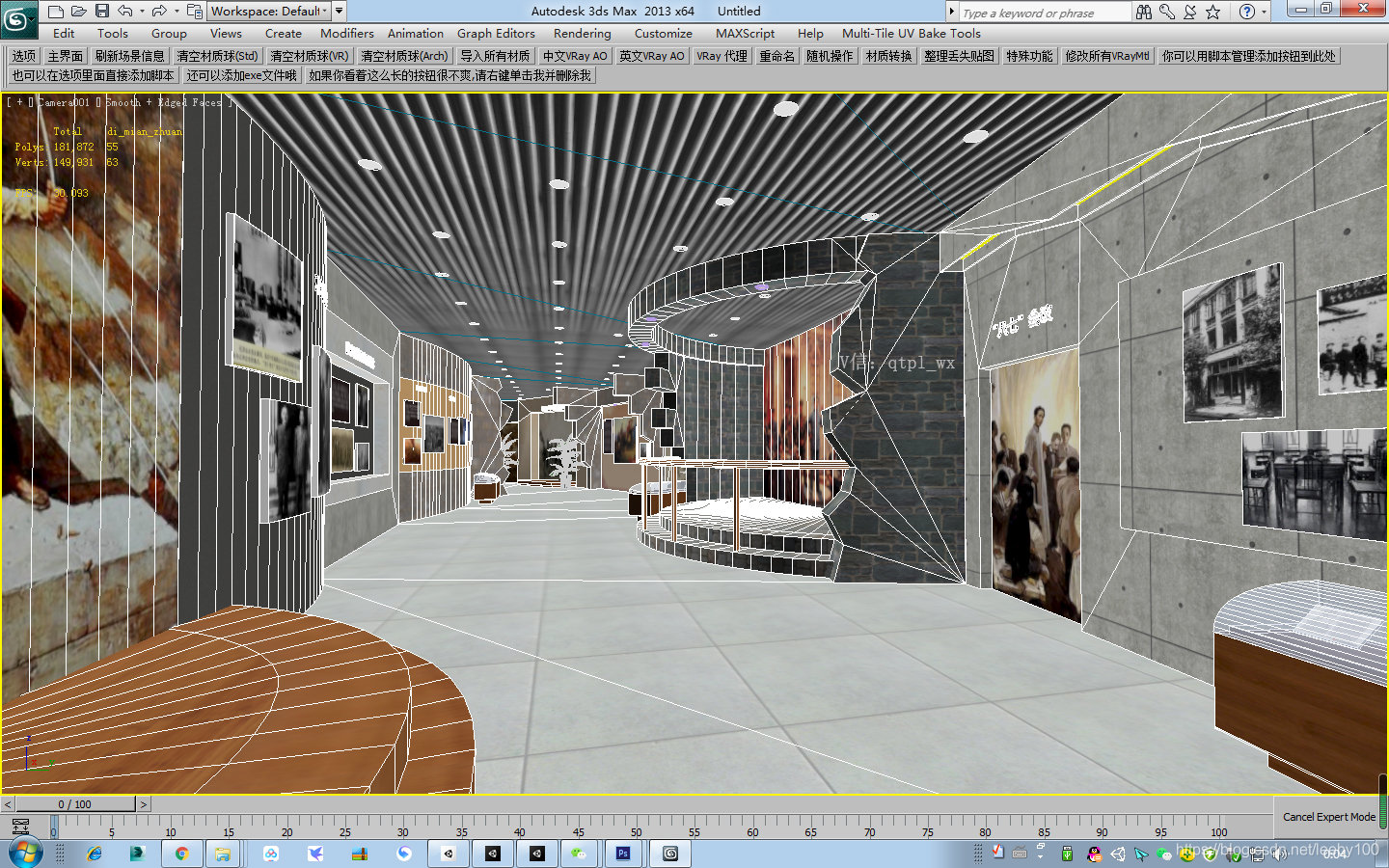Click the 中文VRay AO script button
Viewport: 1389px width, 868px height.
(574, 55)
